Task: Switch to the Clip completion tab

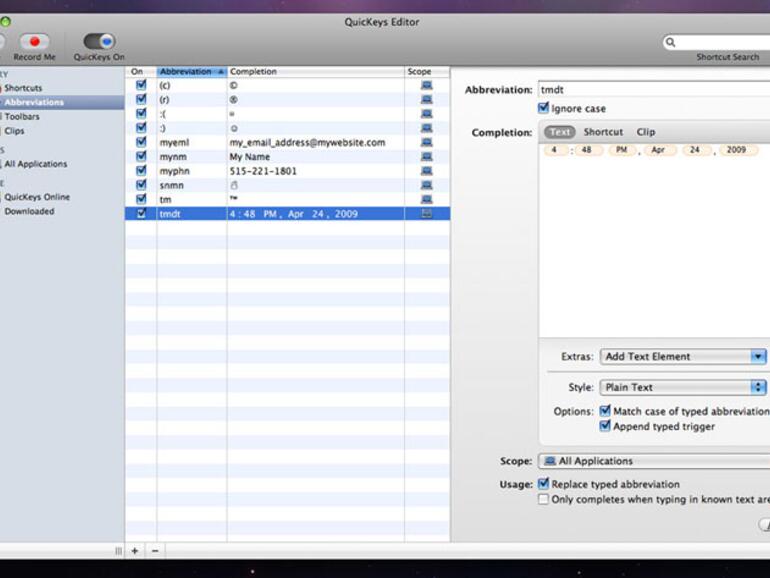Action: click(x=646, y=132)
